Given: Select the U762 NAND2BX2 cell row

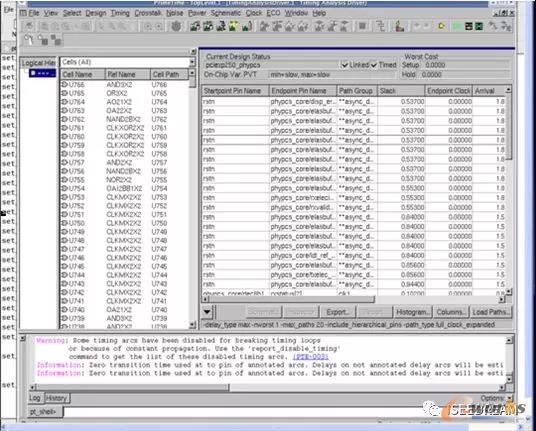Looking at the screenshot, I should tap(125, 119).
